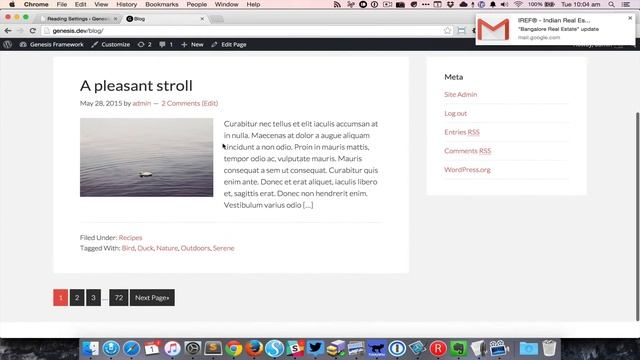
Task: Open Genesis Framework in admin bar
Action: point(51,44)
